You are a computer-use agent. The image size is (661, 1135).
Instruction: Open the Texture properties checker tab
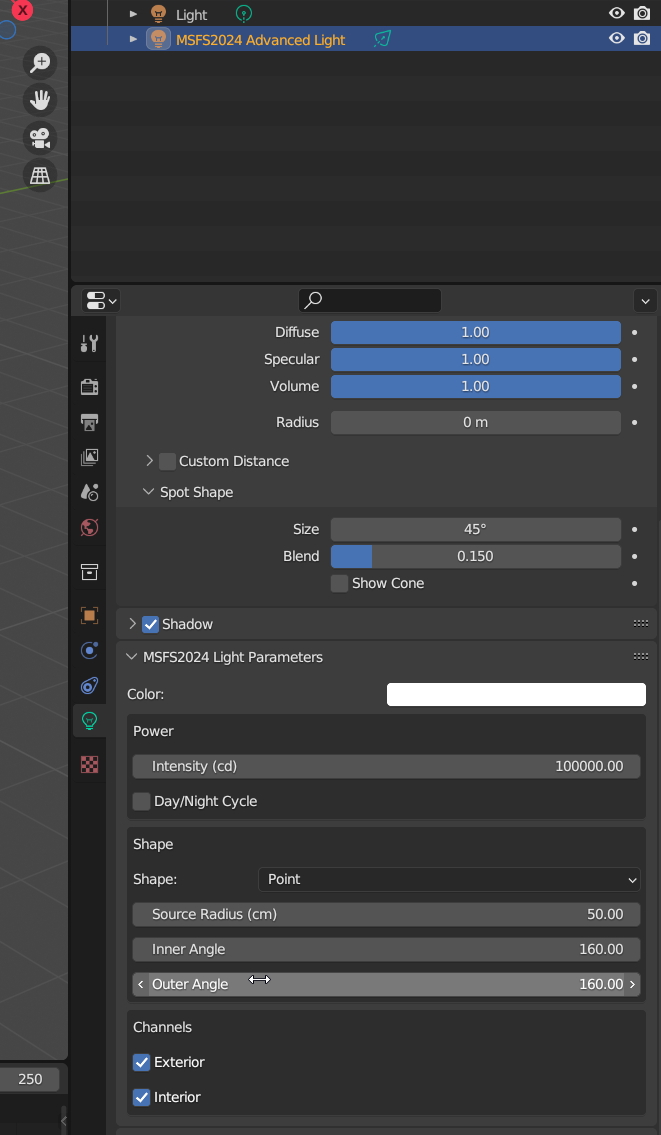(x=89, y=764)
